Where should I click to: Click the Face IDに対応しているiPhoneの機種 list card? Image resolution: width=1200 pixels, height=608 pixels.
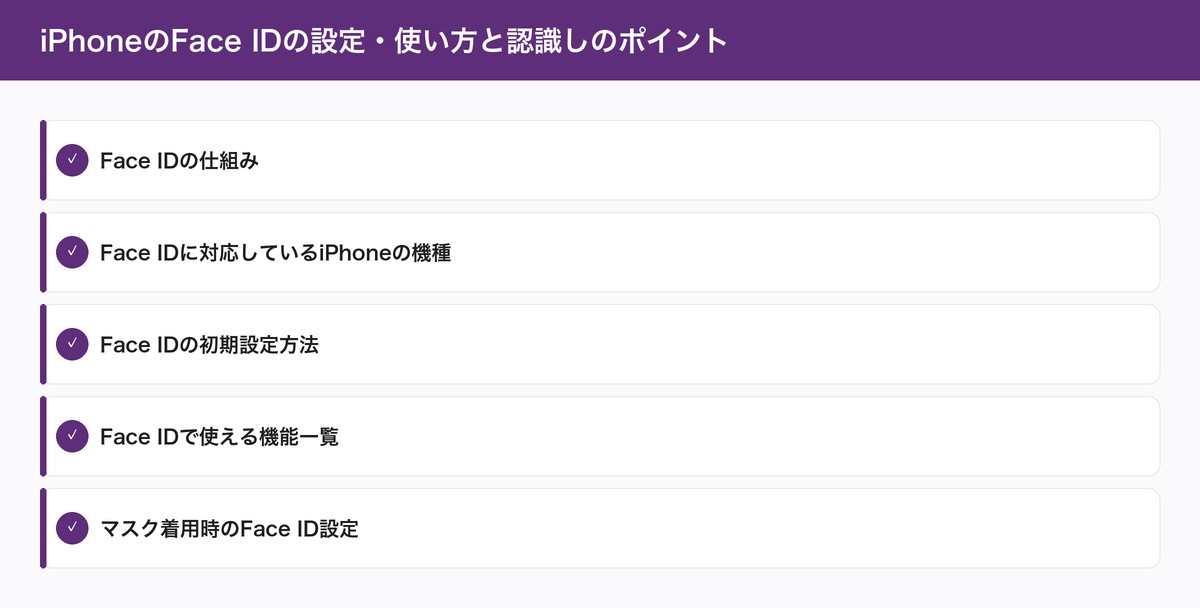[600, 252]
